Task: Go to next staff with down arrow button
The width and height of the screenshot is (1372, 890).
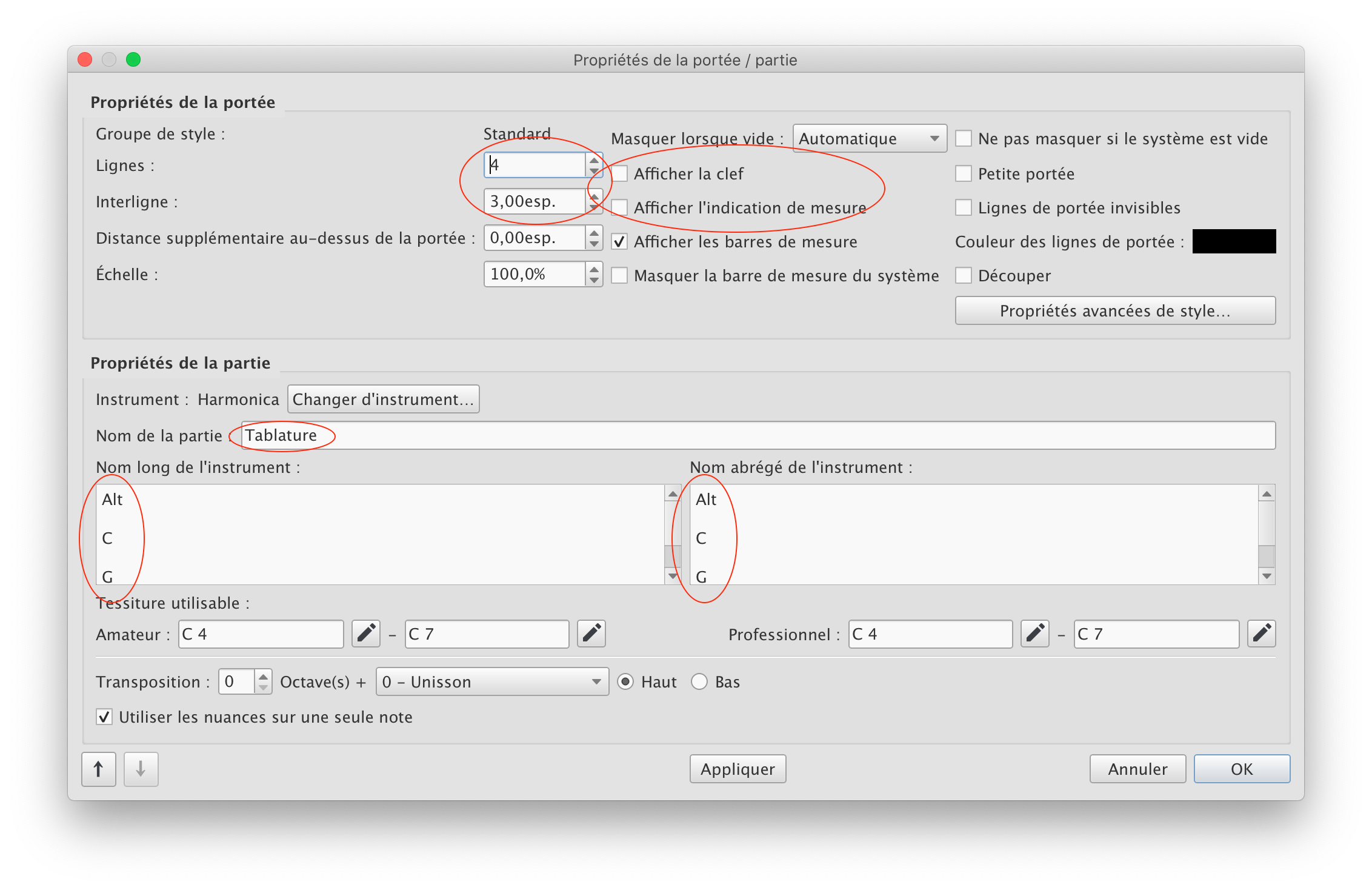Action: click(141, 769)
